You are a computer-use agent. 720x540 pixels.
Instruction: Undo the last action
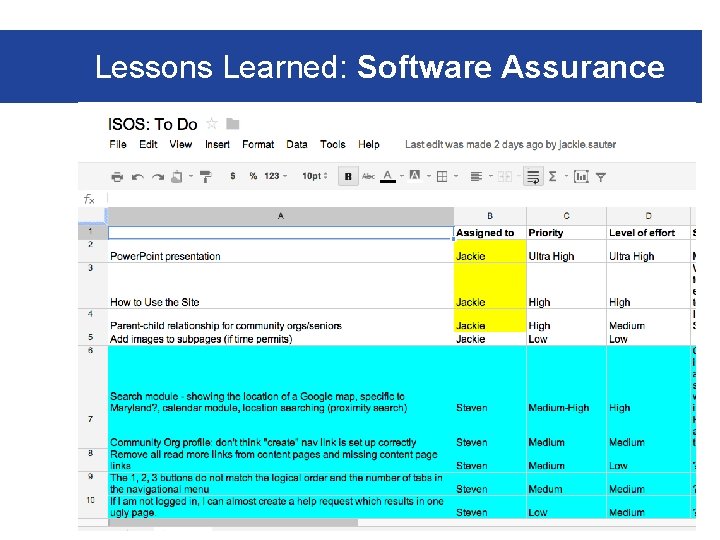tap(138, 177)
